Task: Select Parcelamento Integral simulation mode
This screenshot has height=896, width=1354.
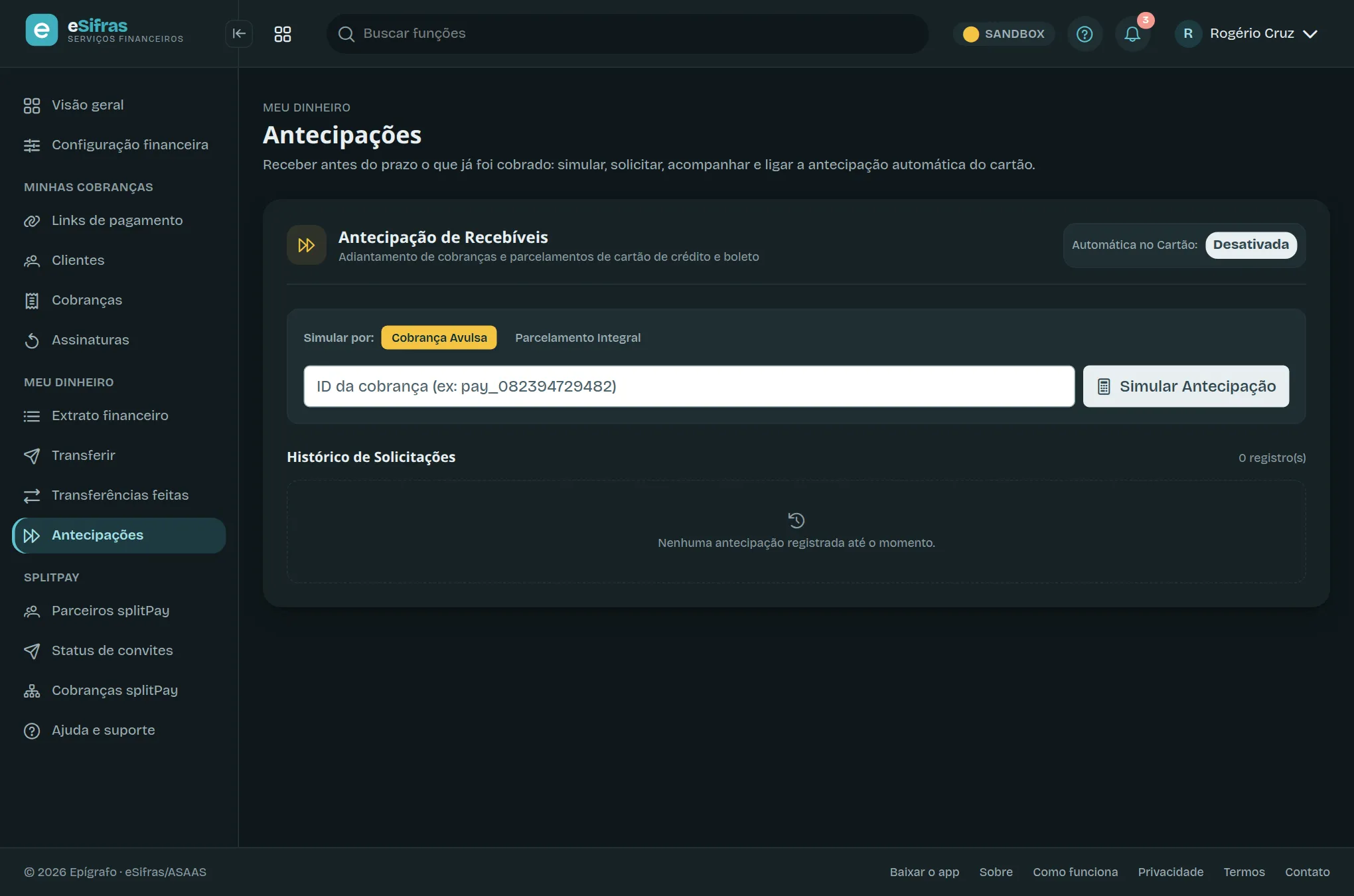Action: click(x=578, y=338)
